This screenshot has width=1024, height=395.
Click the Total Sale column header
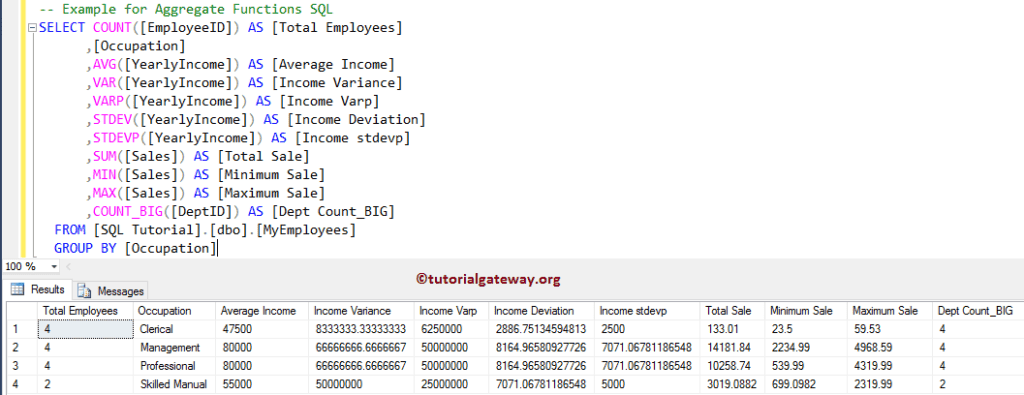point(733,311)
